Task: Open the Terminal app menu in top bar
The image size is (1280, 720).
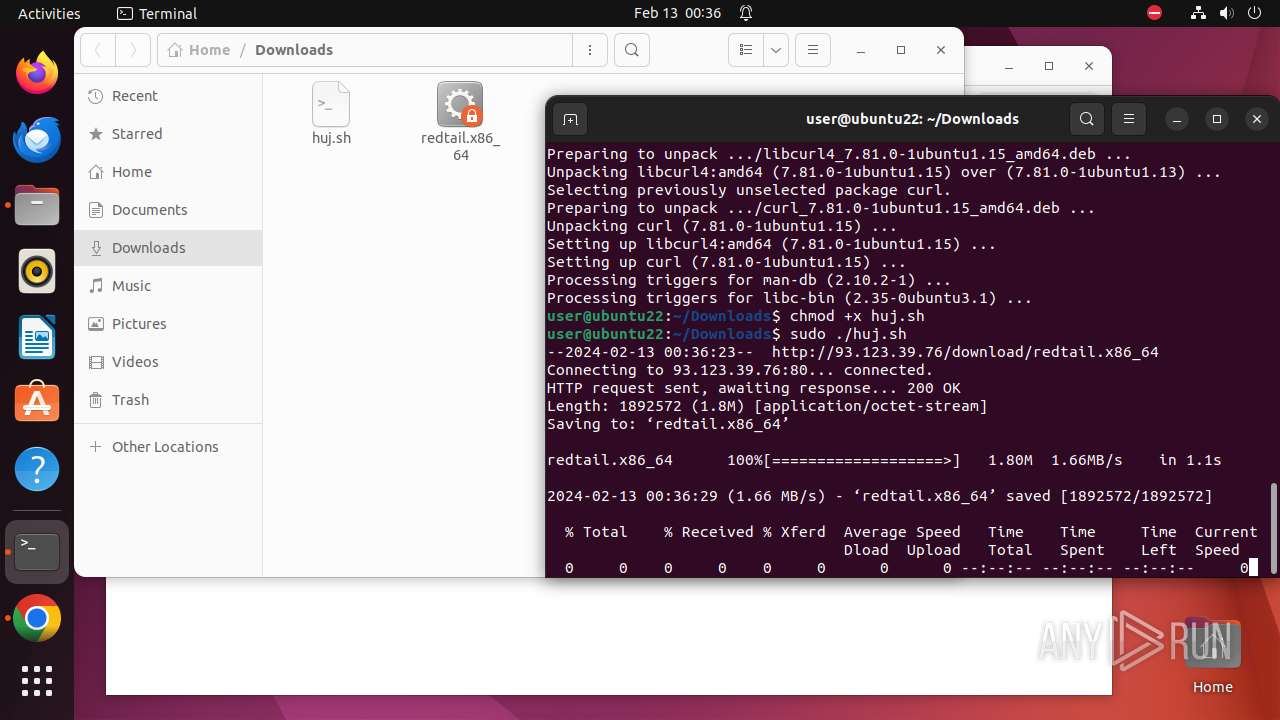Action: (157, 13)
